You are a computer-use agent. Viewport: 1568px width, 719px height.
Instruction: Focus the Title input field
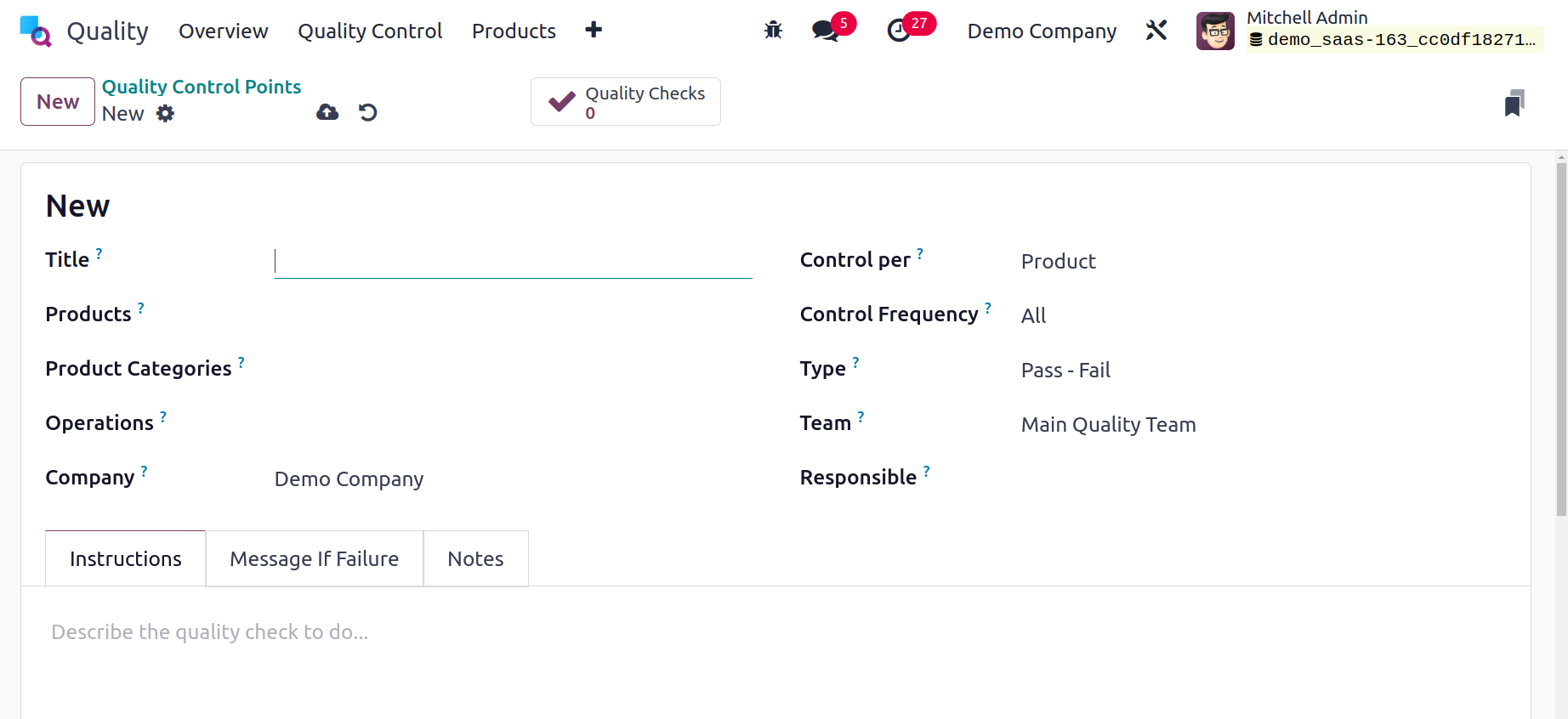point(514,262)
